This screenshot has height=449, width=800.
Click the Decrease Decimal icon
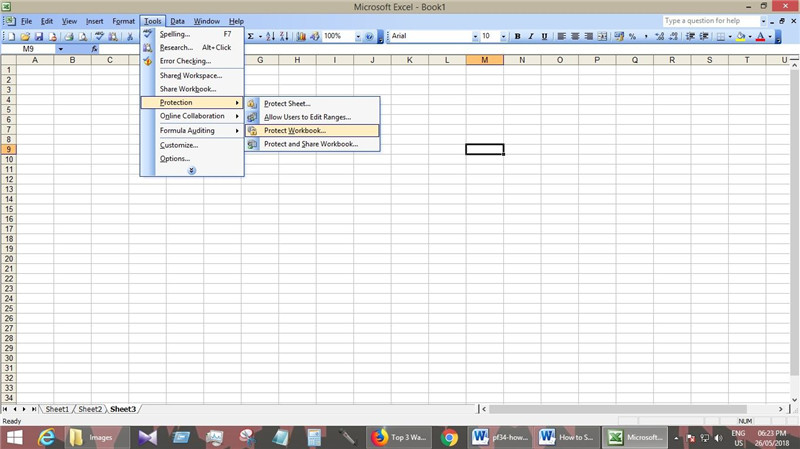tap(673, 36)
